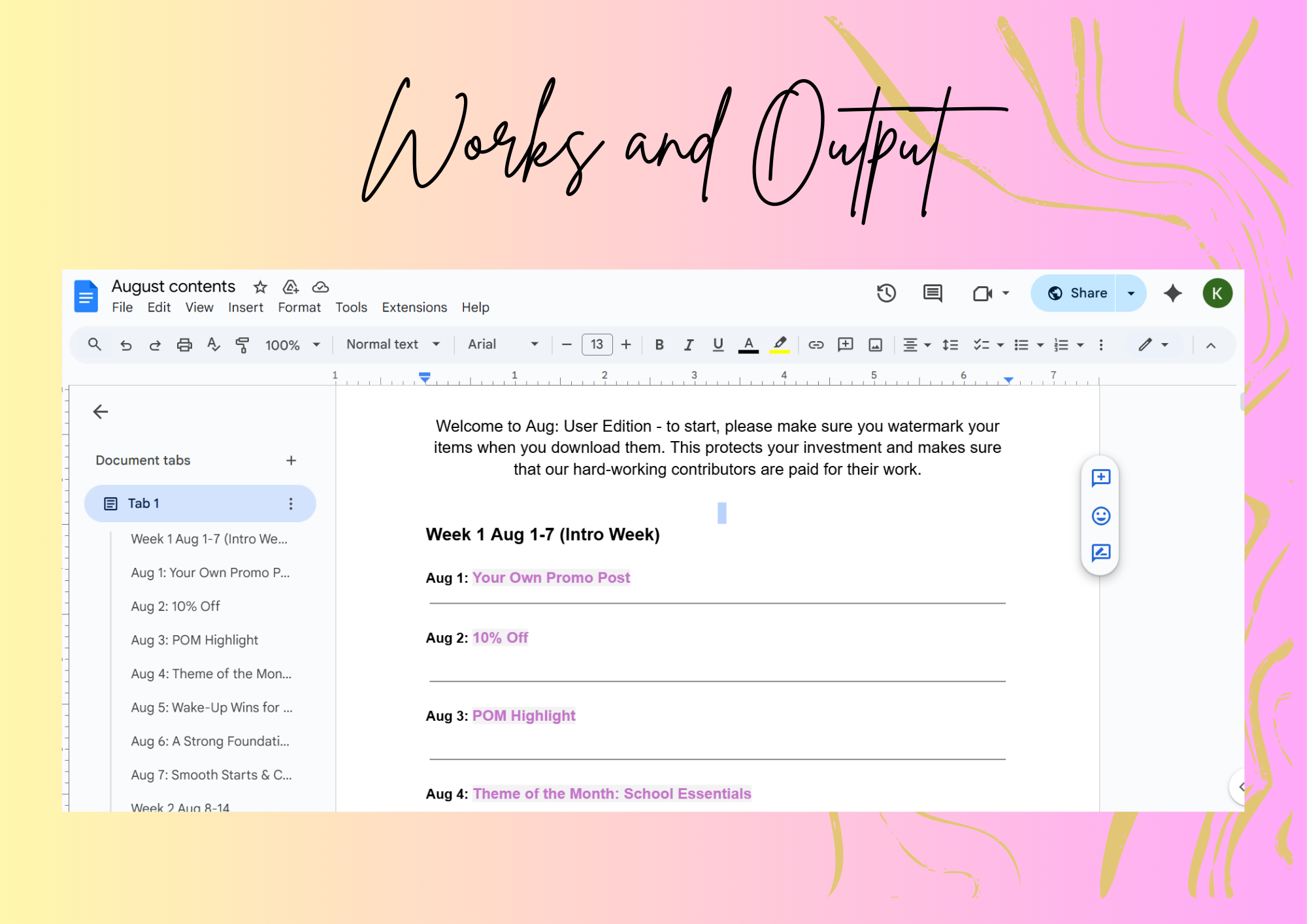Click the insert link icon
Screen dimensions: 1307x924
coord(816,344)
